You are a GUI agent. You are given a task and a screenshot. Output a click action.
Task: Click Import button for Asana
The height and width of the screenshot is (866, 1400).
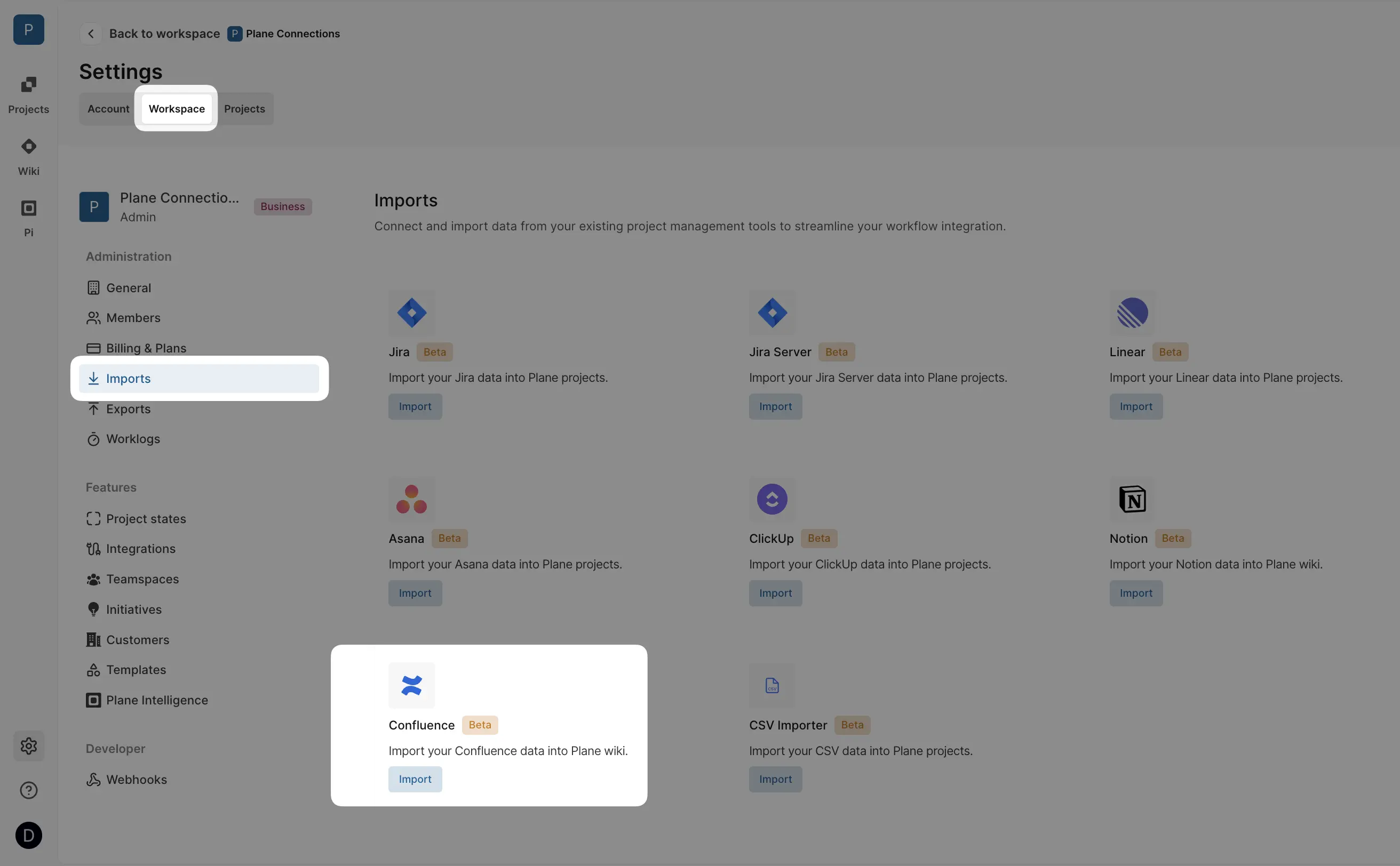click(x=415, y=594)
